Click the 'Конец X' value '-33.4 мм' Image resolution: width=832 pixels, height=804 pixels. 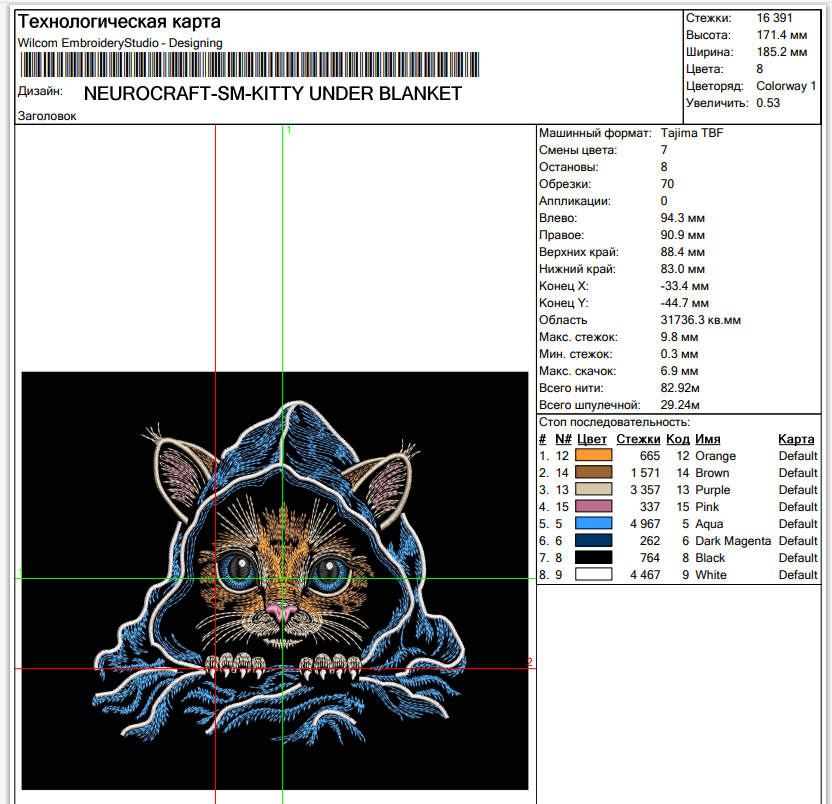coord(684,286)
